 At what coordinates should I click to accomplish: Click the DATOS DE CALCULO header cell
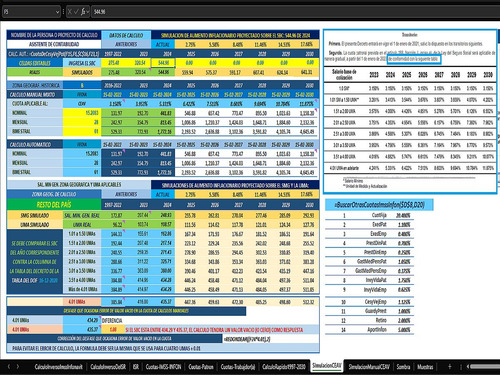click(x=126, y=35)
